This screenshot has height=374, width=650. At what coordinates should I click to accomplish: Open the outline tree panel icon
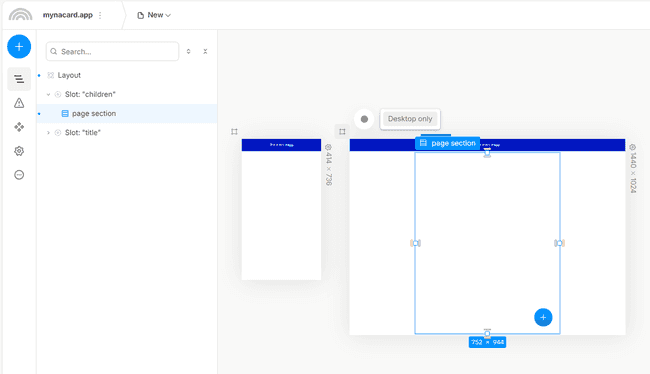pyautogui.click(x=19, y=79)
